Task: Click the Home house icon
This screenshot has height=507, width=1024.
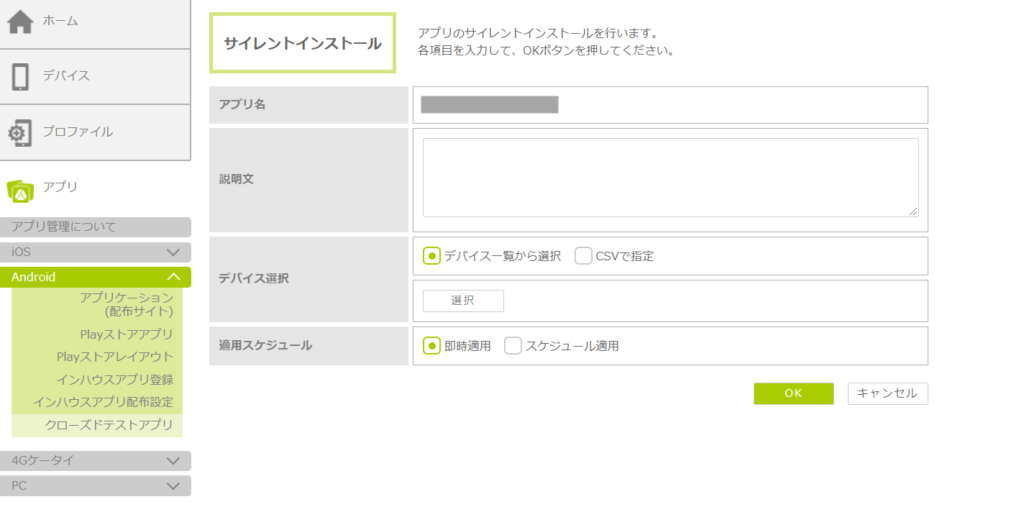Action: tap(20, 21)
